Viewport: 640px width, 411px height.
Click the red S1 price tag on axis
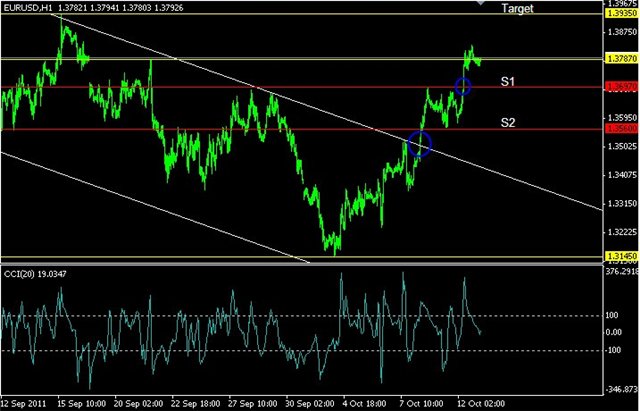[x=621, y=88]
